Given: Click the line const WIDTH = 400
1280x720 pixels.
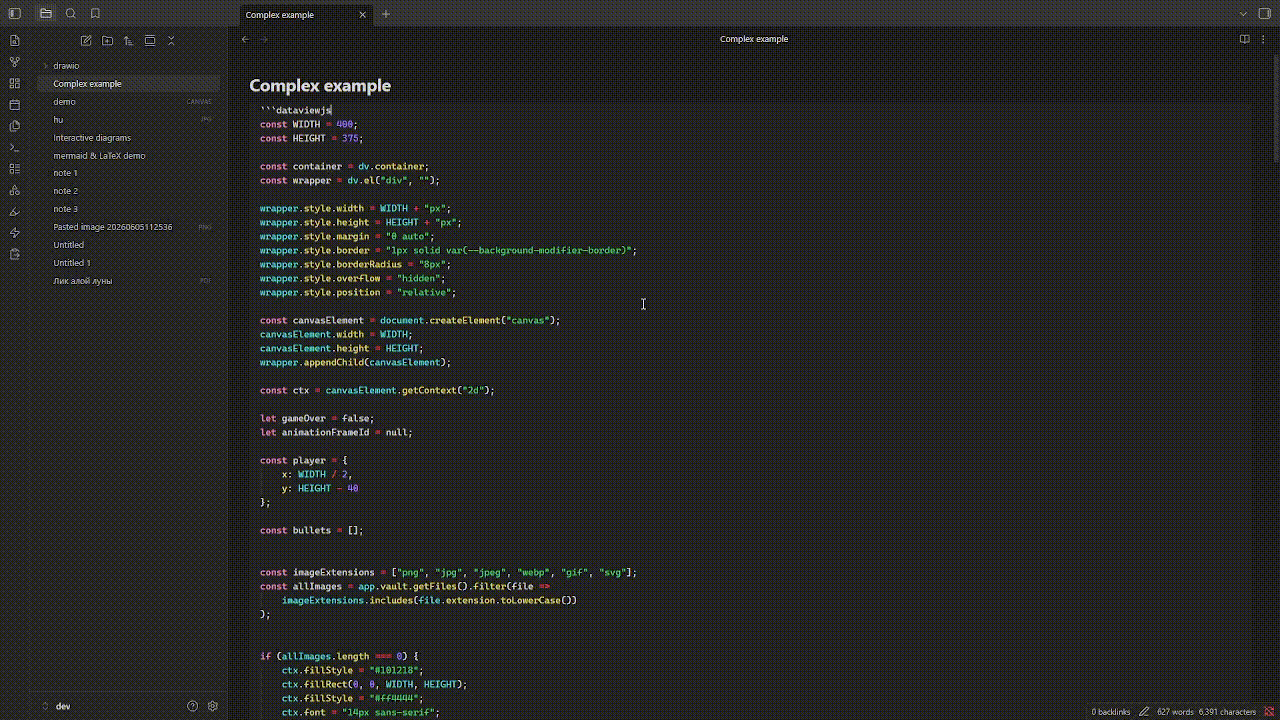Looking at the screenshot, I should 308,124.
